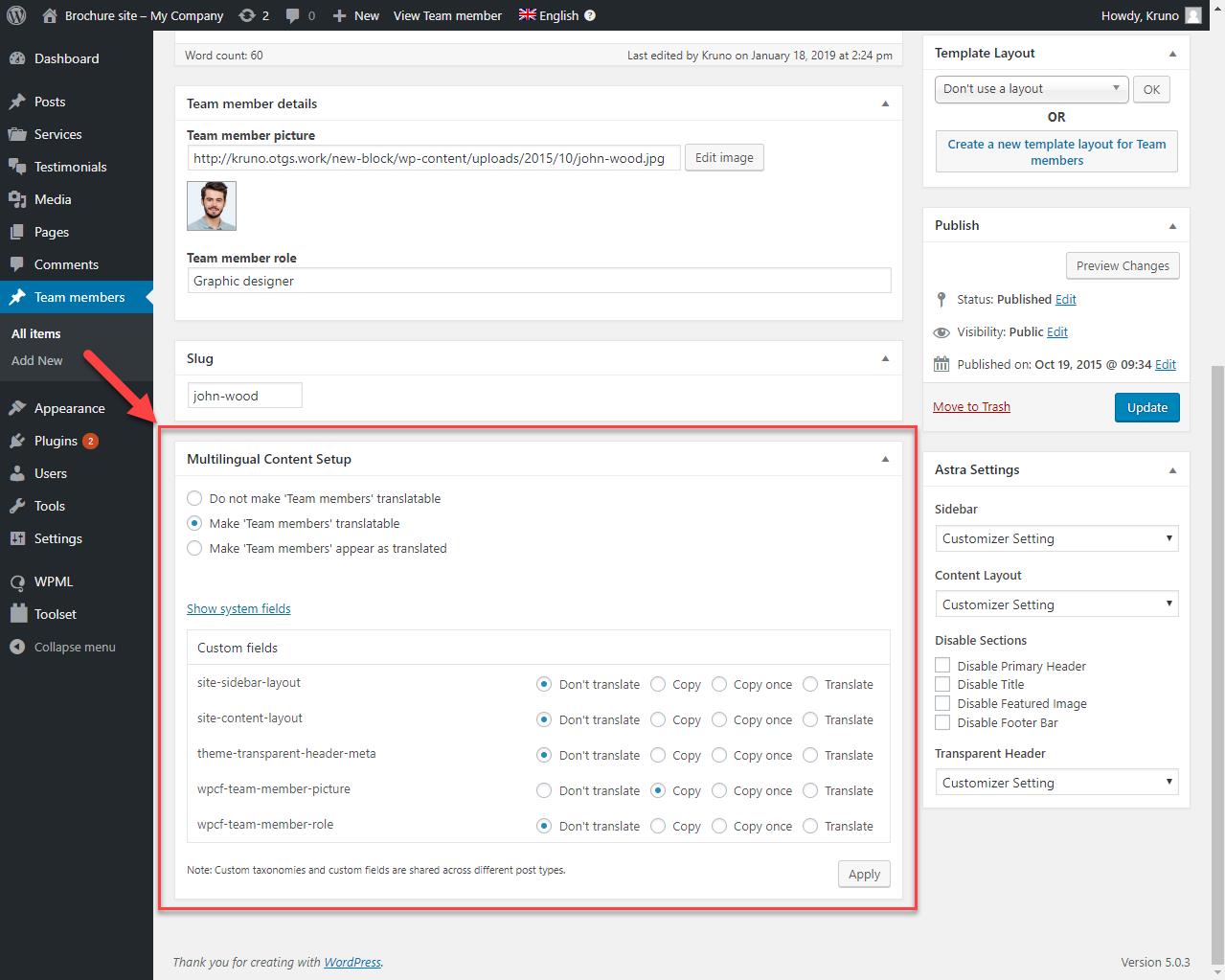This screenshot has height=980, width=1225.
Task: Click the Plugins icon in sidebar
Action: pos(17,441)
